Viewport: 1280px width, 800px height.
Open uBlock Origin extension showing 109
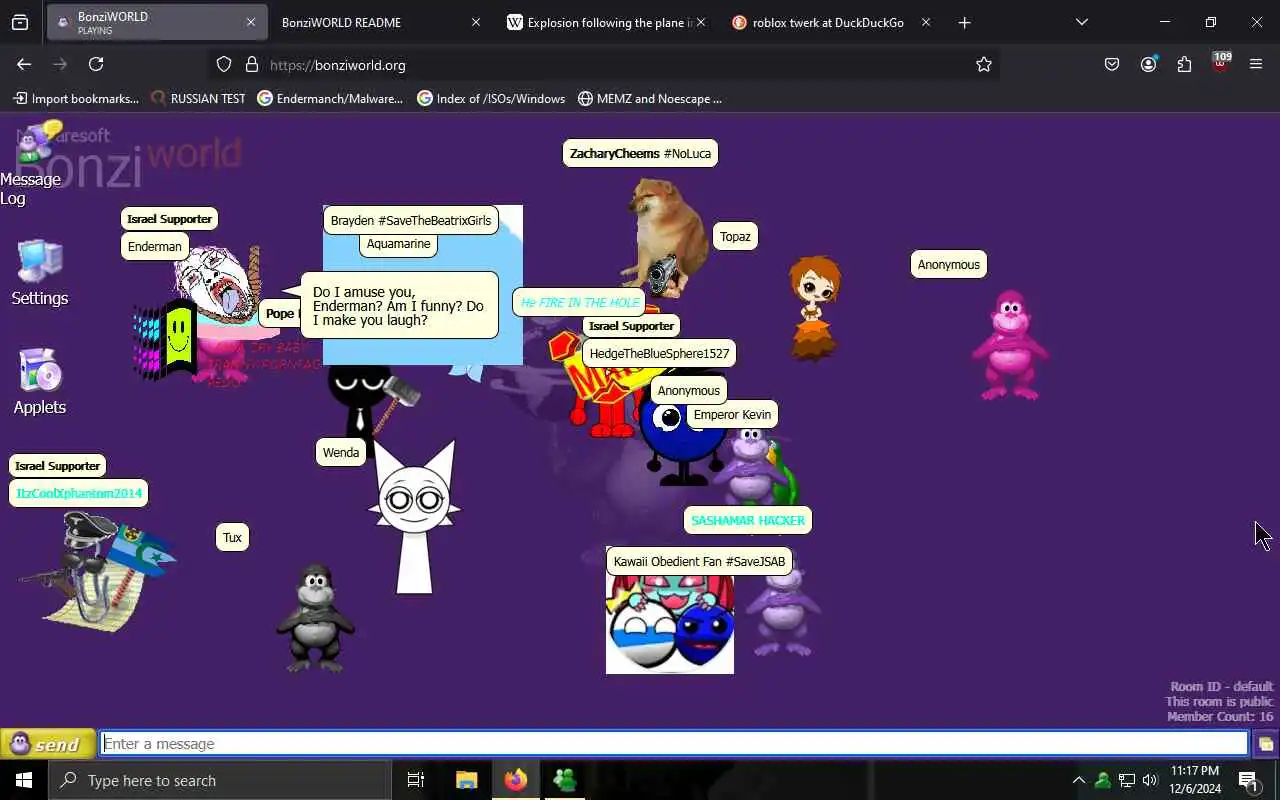[x=1220, y=63]
